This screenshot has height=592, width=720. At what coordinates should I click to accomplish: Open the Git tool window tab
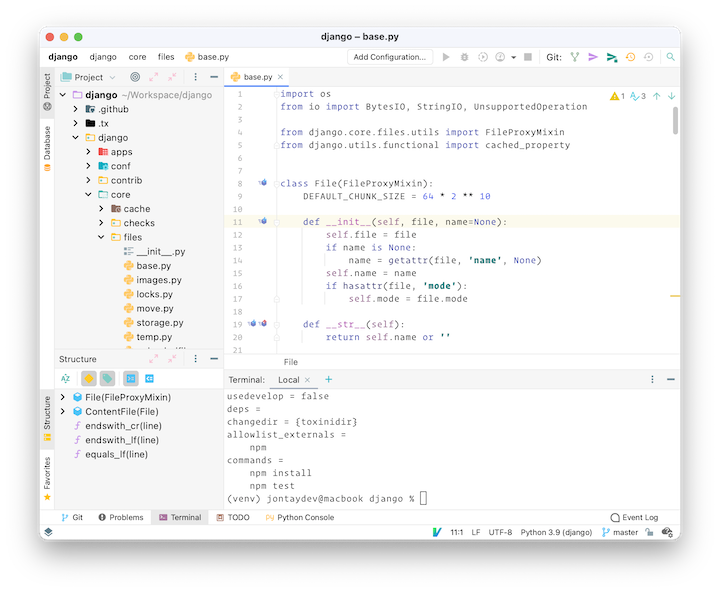tap(72, 517)
